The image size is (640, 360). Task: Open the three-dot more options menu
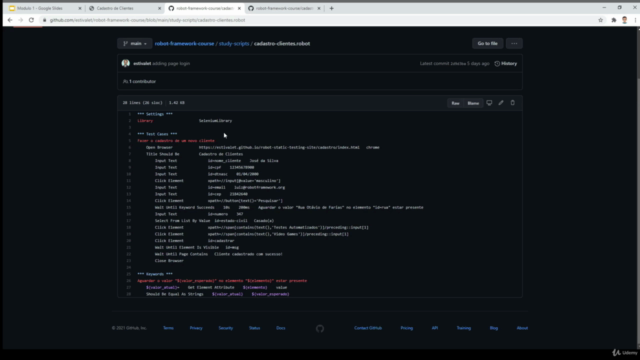pyautogui.click(x=514, y=43)
